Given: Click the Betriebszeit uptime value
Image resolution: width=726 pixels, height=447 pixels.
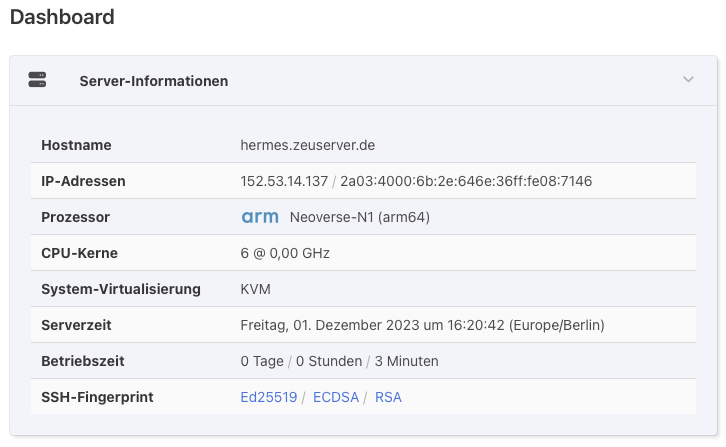Looking at the screenshot, I should pos(339,361).
